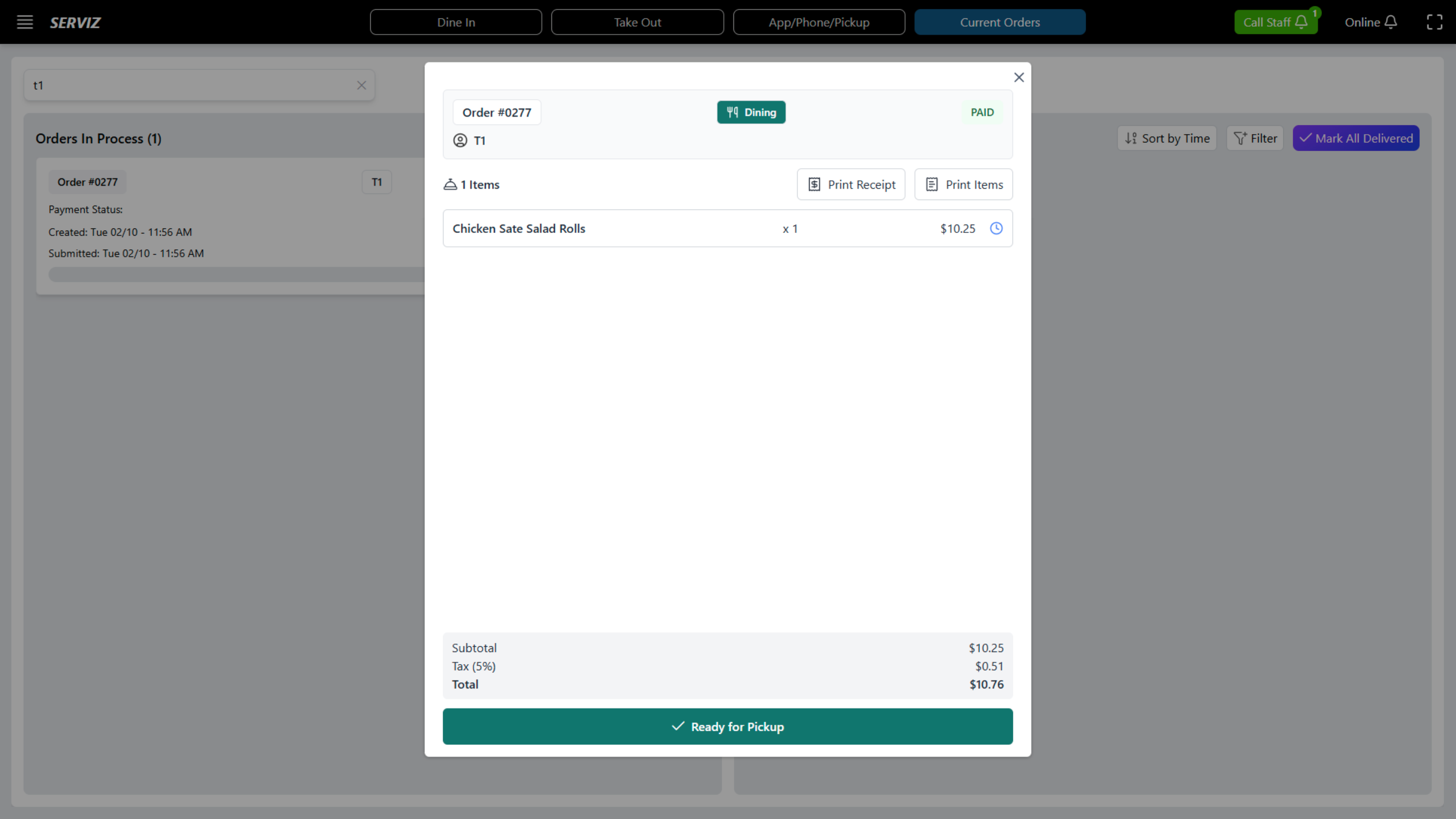Clear the t1 search with the X icon
1456x819 pixels.
(x=362, y=85)
